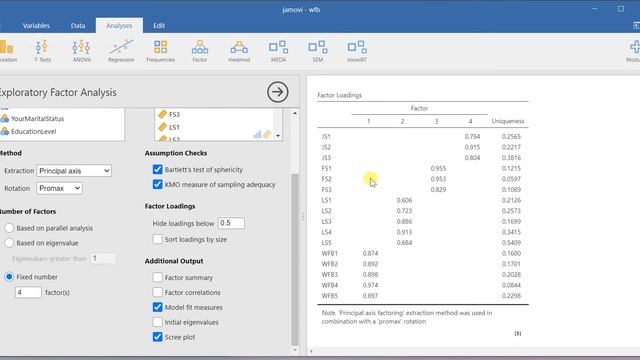Click scroll-down arrow of options panel
This screenshot has height=360, width=640.
[295, 350]
